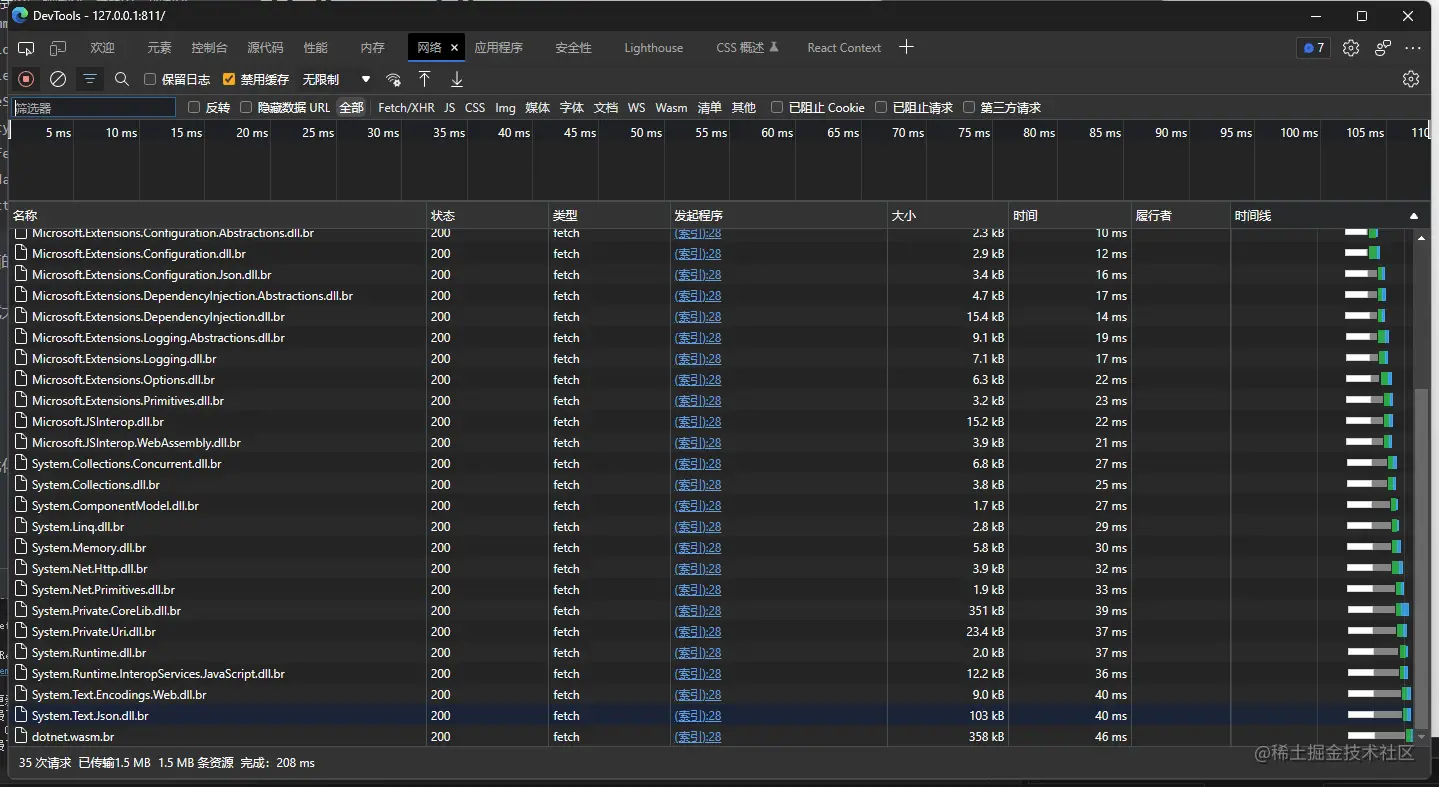The height and width of the screenshot is (787, 1439).
Task: Clear the network log
Action: point(58,79)
